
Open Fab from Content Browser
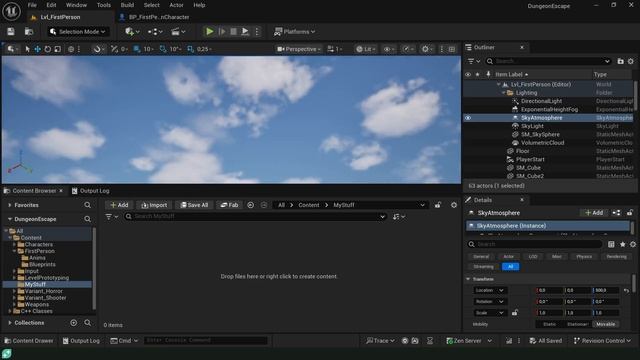229,205
